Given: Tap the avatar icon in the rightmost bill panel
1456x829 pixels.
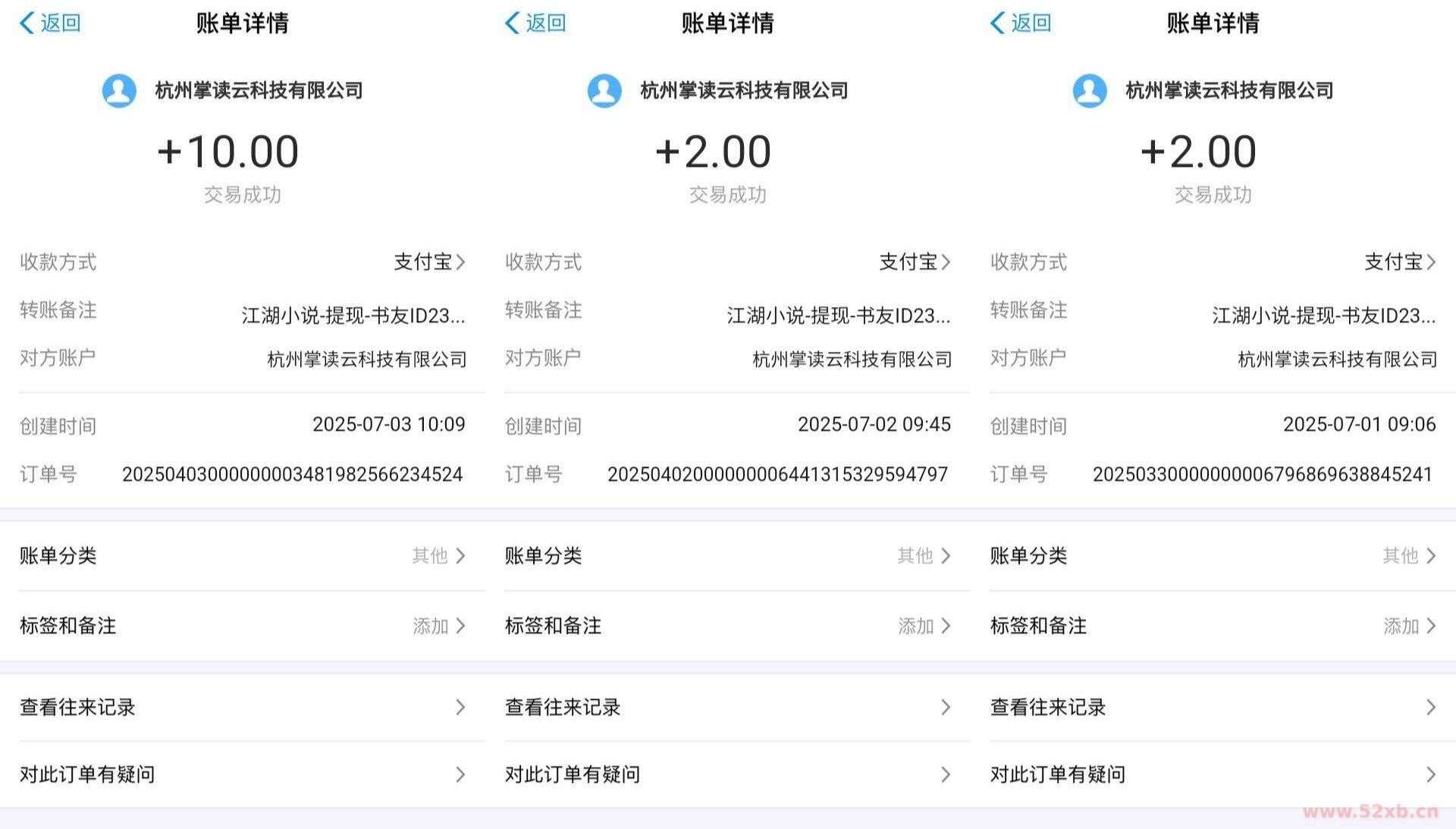Looking at the screenshot, I should [1090, 91].
